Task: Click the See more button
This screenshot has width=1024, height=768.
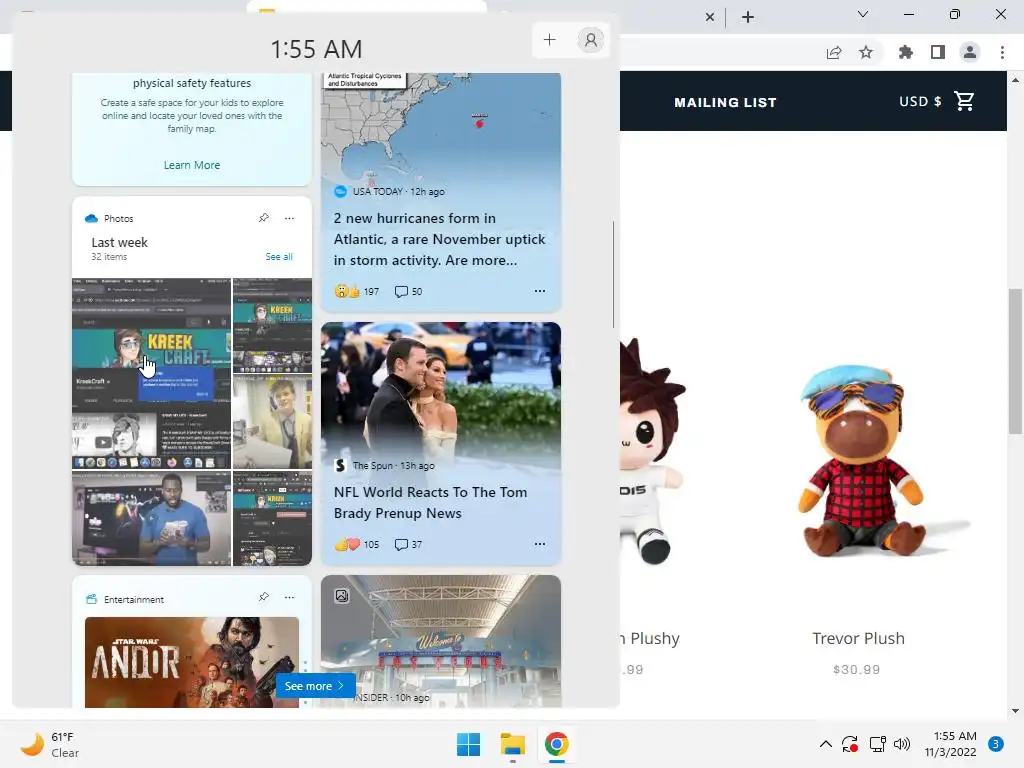Action: pos(315,686)
